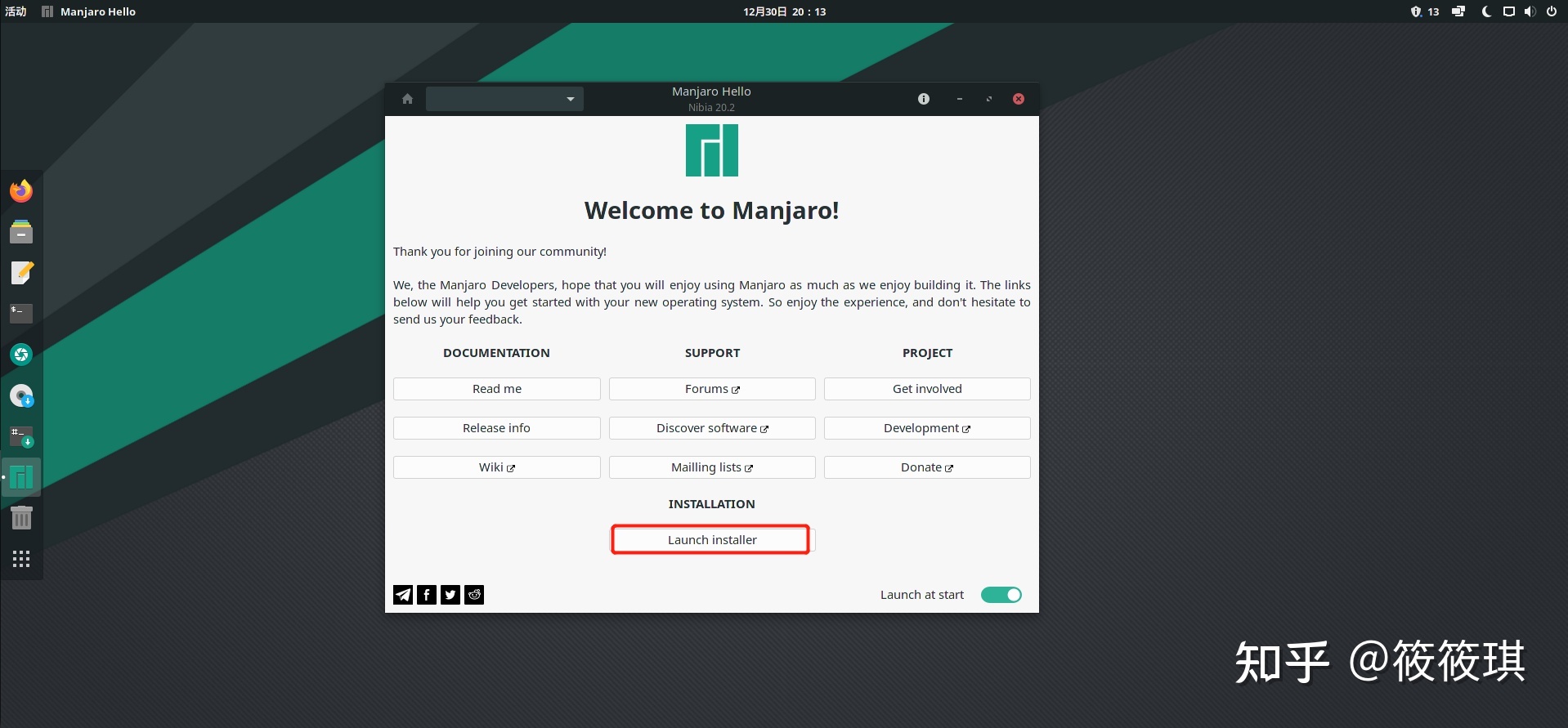This screenshot has height=728, width=1568.
Task: Open the file manager dock icon
Action: click(x=21, y=232)
